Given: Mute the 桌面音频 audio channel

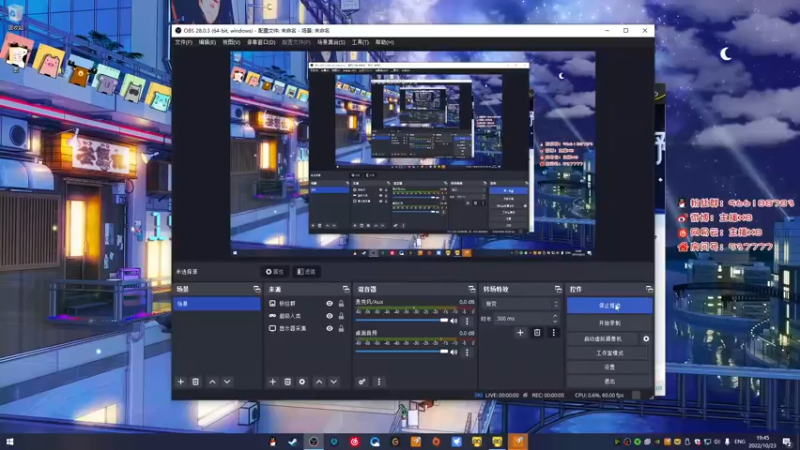Looking at the screenshot, I should point(454,352).
